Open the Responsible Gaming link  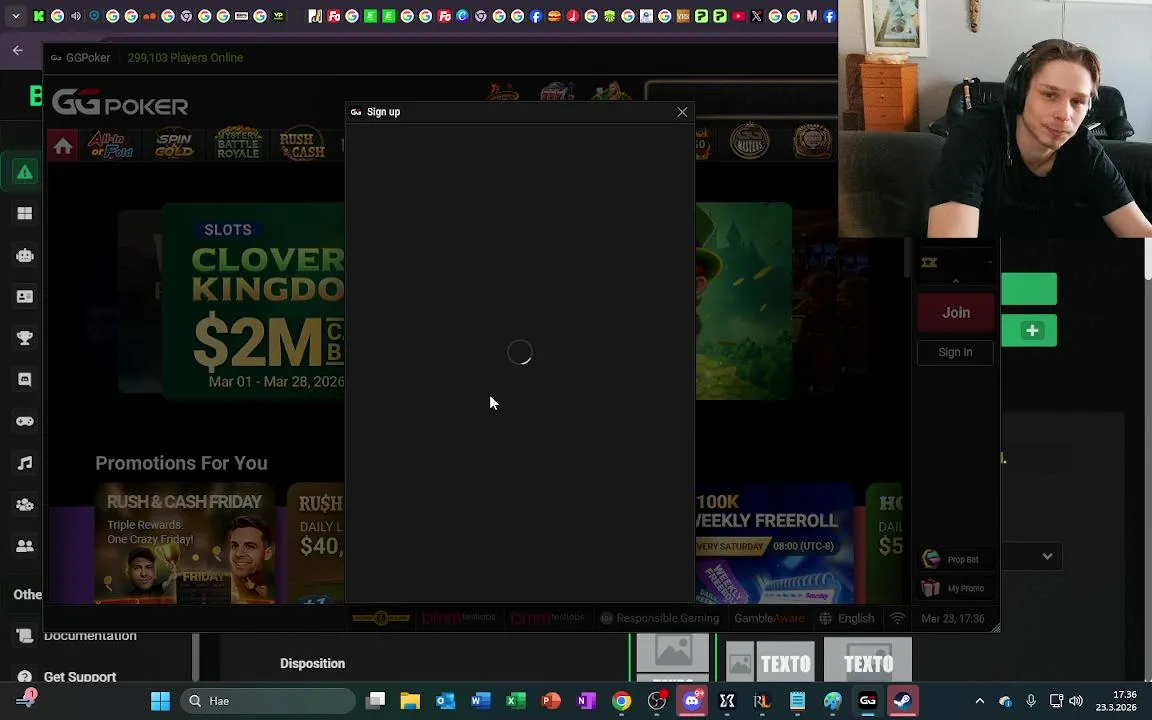click(660, 619)
